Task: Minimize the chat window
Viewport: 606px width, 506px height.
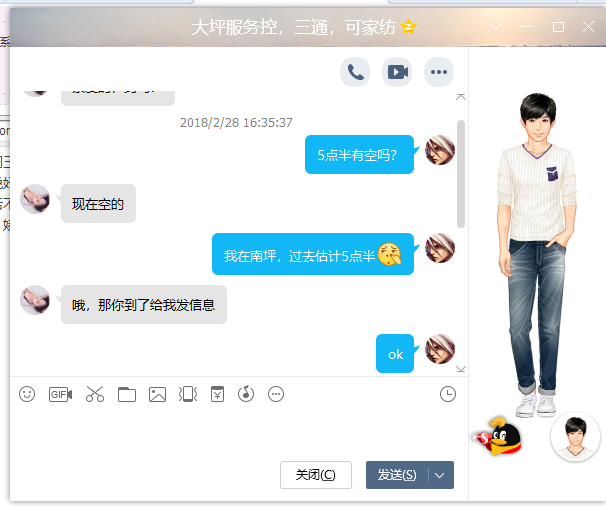Action: click(x=526, y=27)
